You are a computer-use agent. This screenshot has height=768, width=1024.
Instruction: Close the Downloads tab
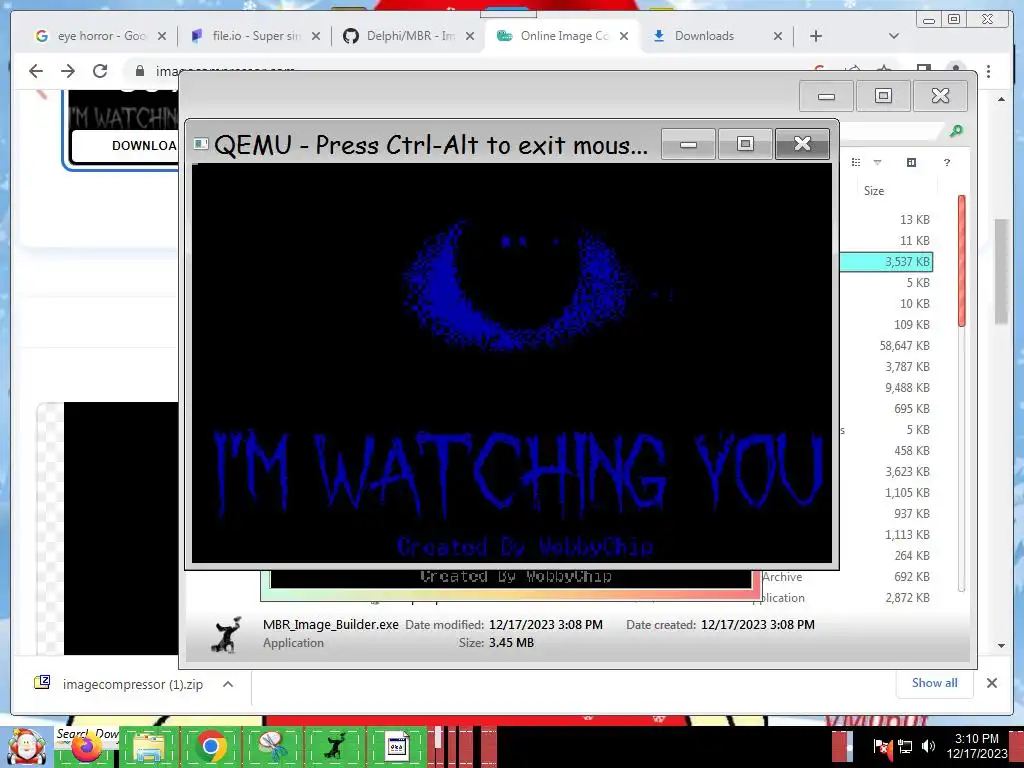(778, 36)
